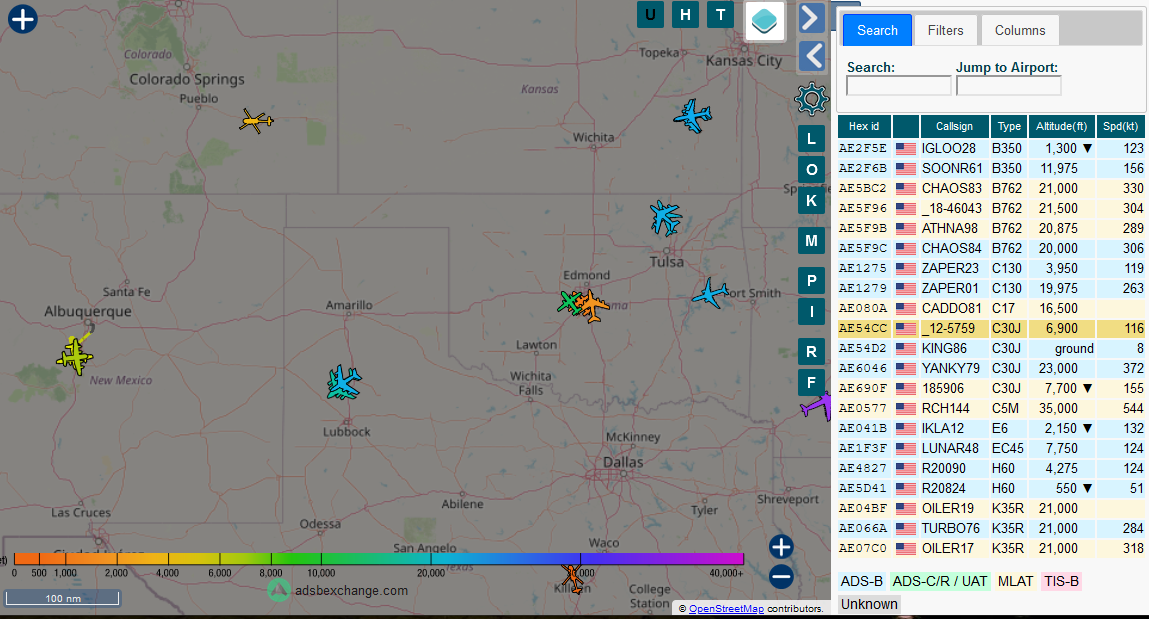Select row with callsign CADDO81

pyautogui.click(x=991, y=308)
